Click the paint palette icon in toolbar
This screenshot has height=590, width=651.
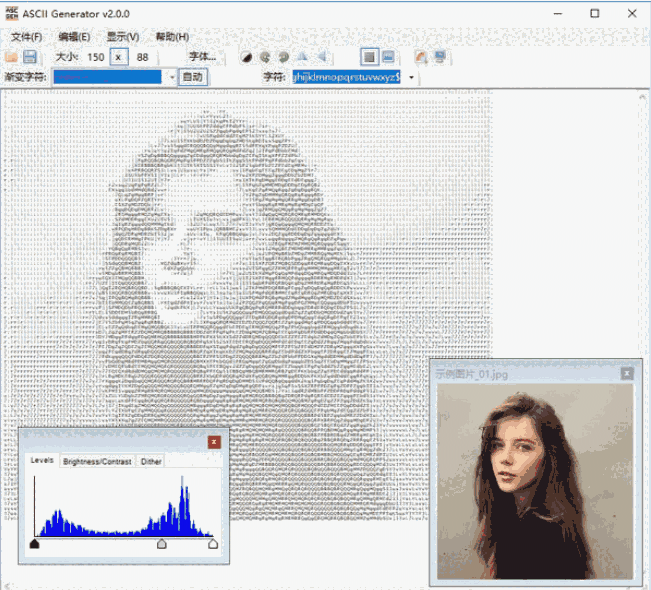pyautogui.click(x=421, y=57)
